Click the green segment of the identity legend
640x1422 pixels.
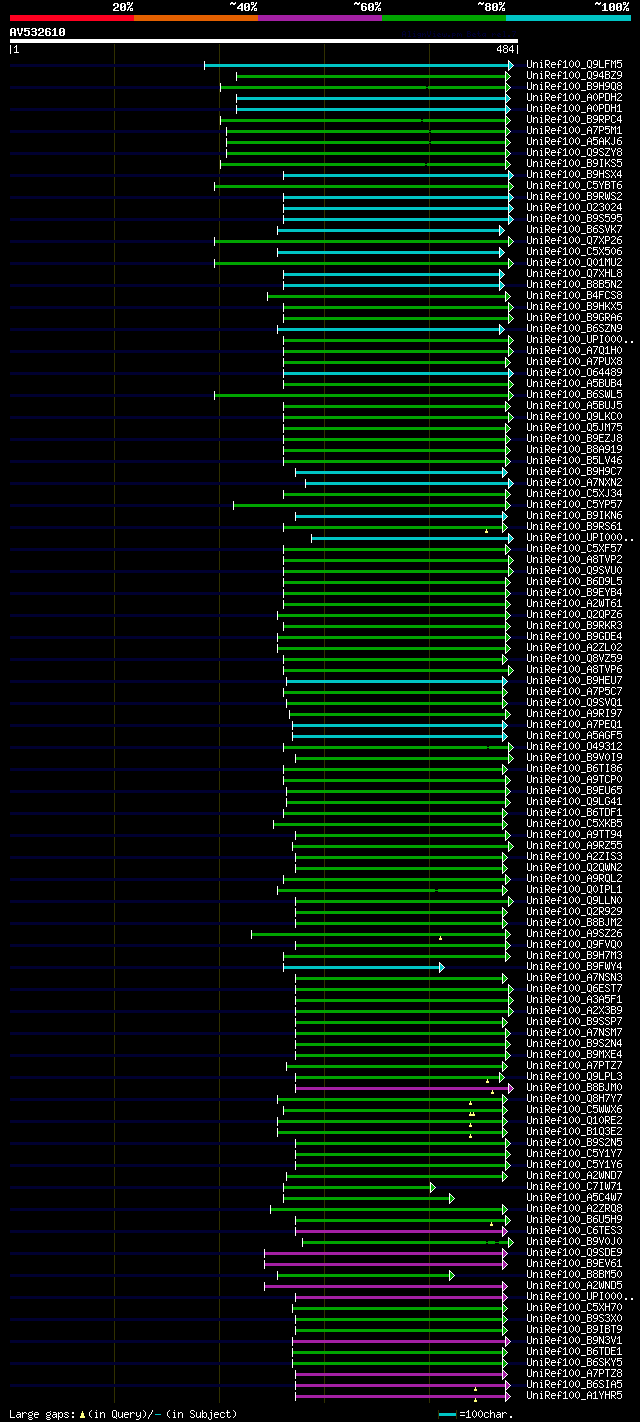click(444, 17)
